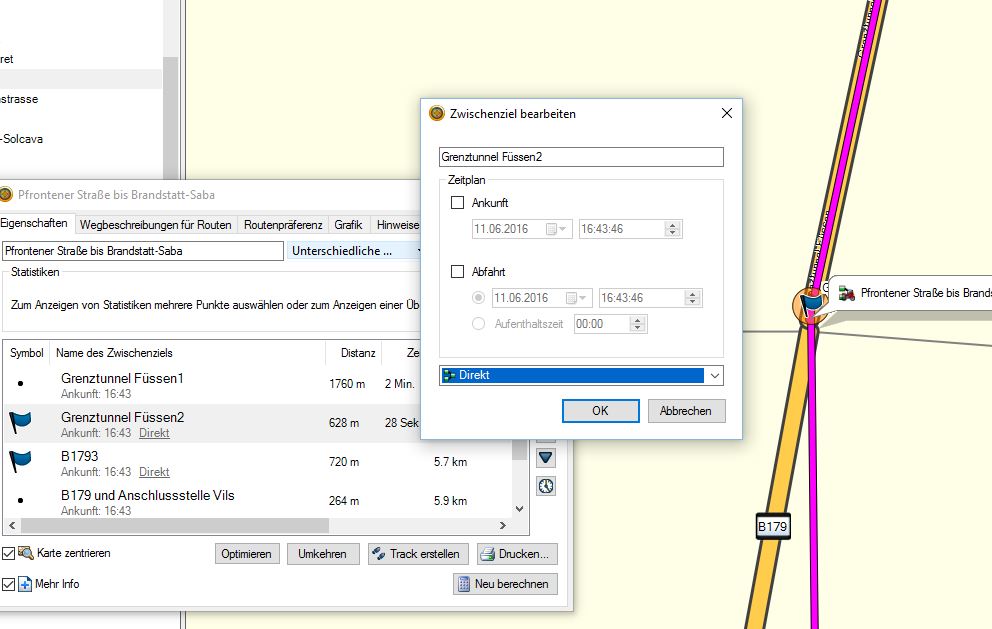Image resolution: width=992 pixels, height=629 pixels.
Task: Click the clock icon beside the waypoint list
Action: click(x=546, y=486)
